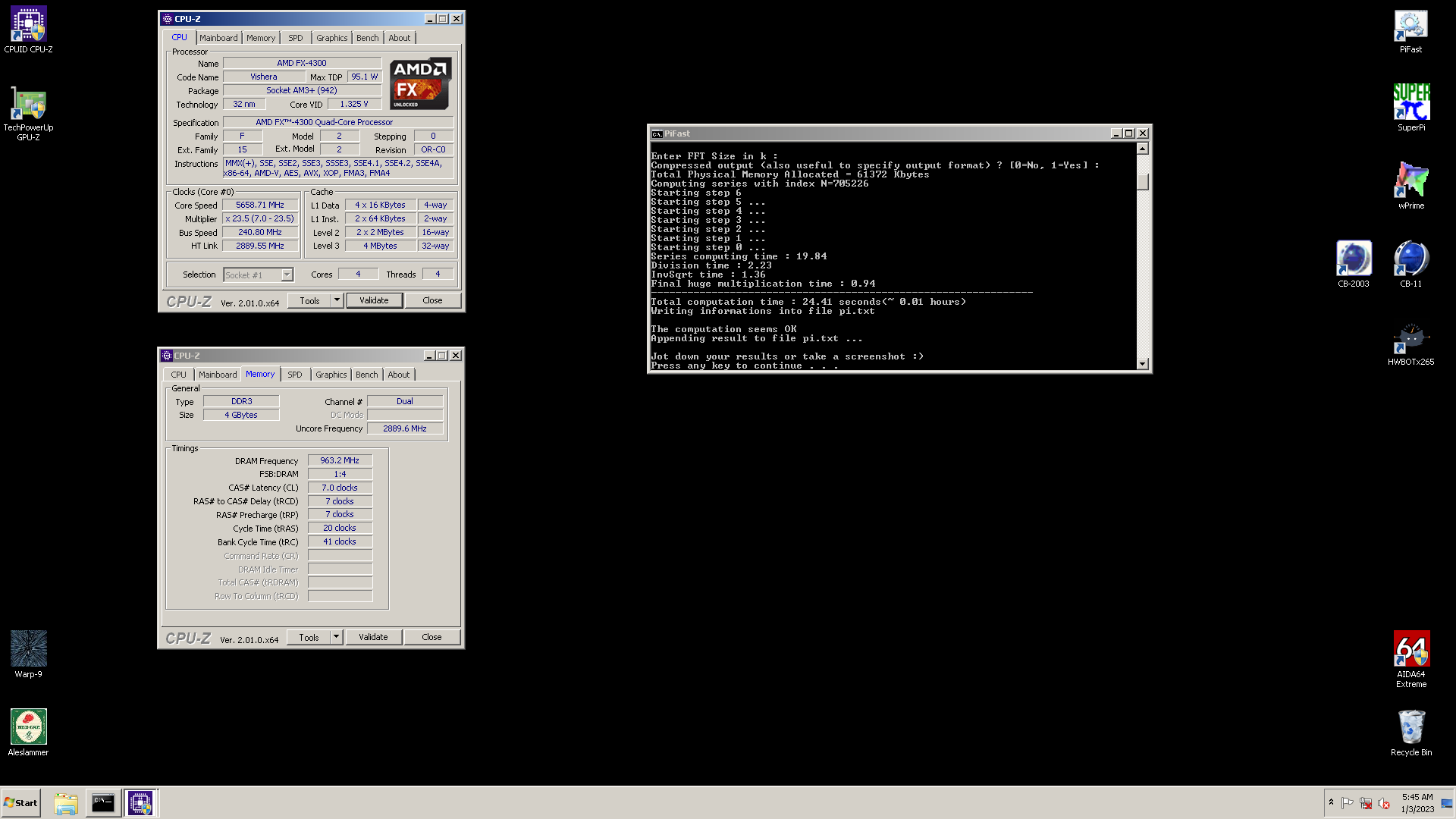Click the Multiplier x 23.5 value
The height and width of the screenshot is (819, 1456).
(259, 218)
